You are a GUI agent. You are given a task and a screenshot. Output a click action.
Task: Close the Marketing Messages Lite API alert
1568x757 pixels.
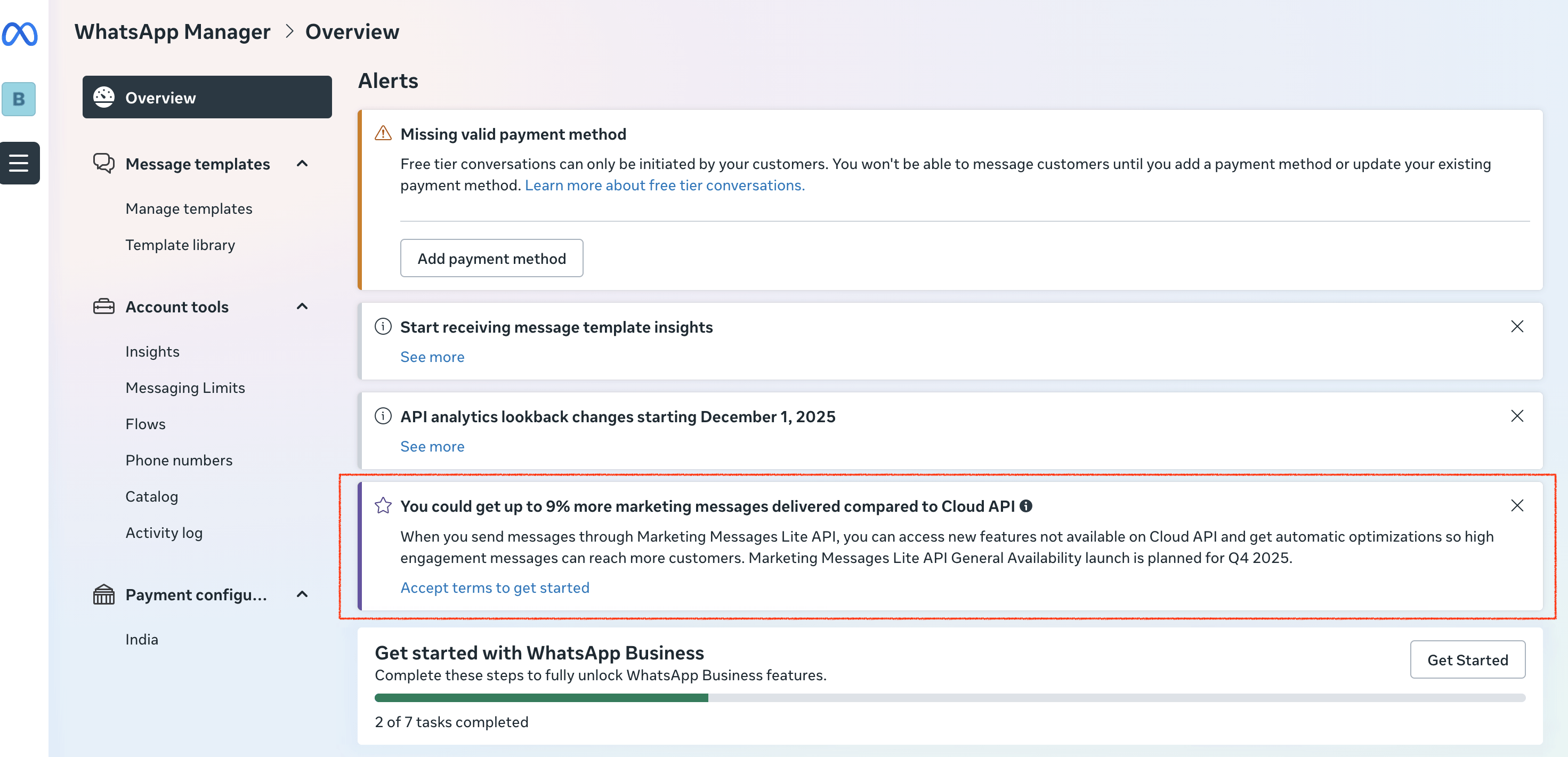[1517, 505]
